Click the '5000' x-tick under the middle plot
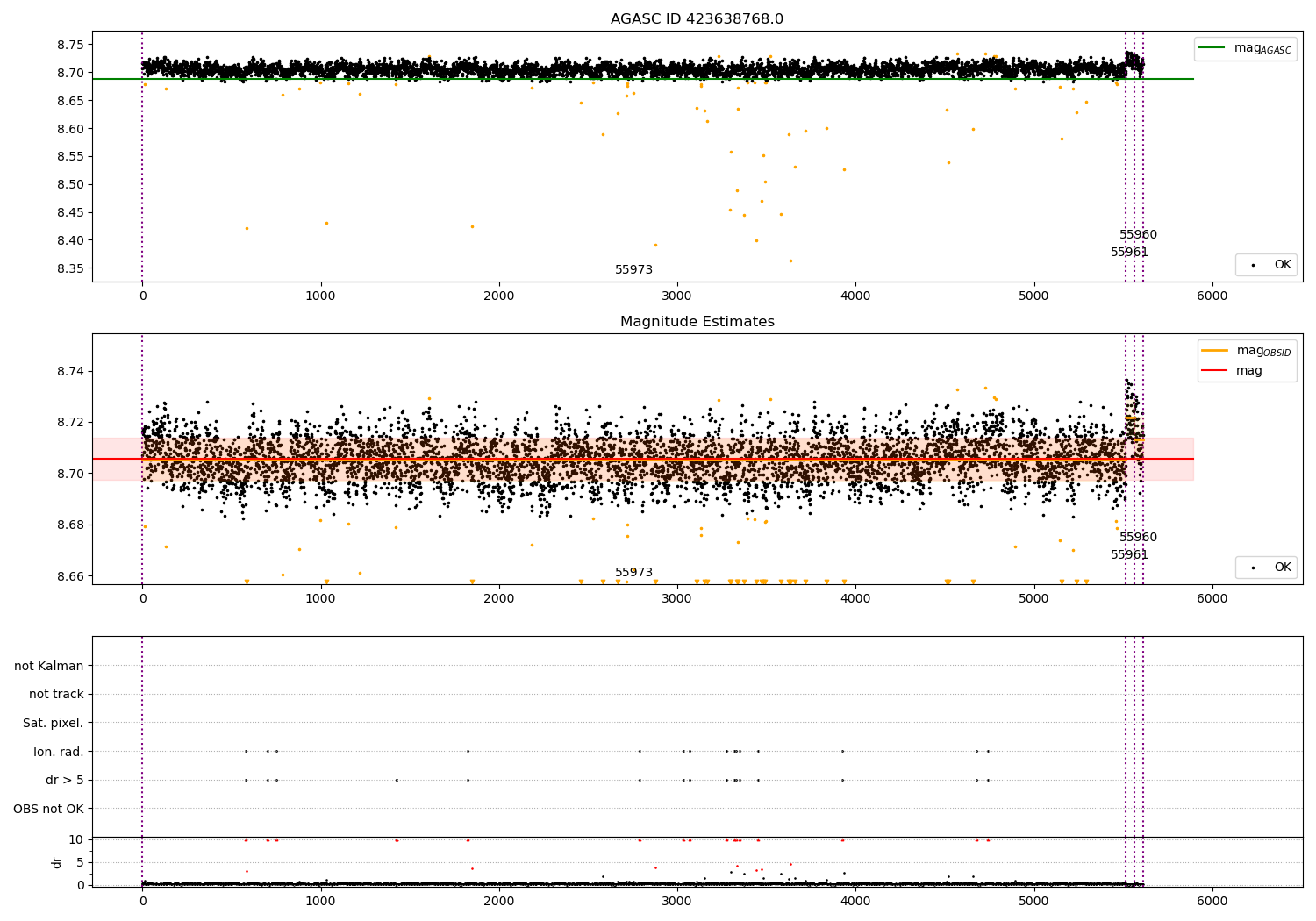The image size is (1316, 921). (1034, 599)
